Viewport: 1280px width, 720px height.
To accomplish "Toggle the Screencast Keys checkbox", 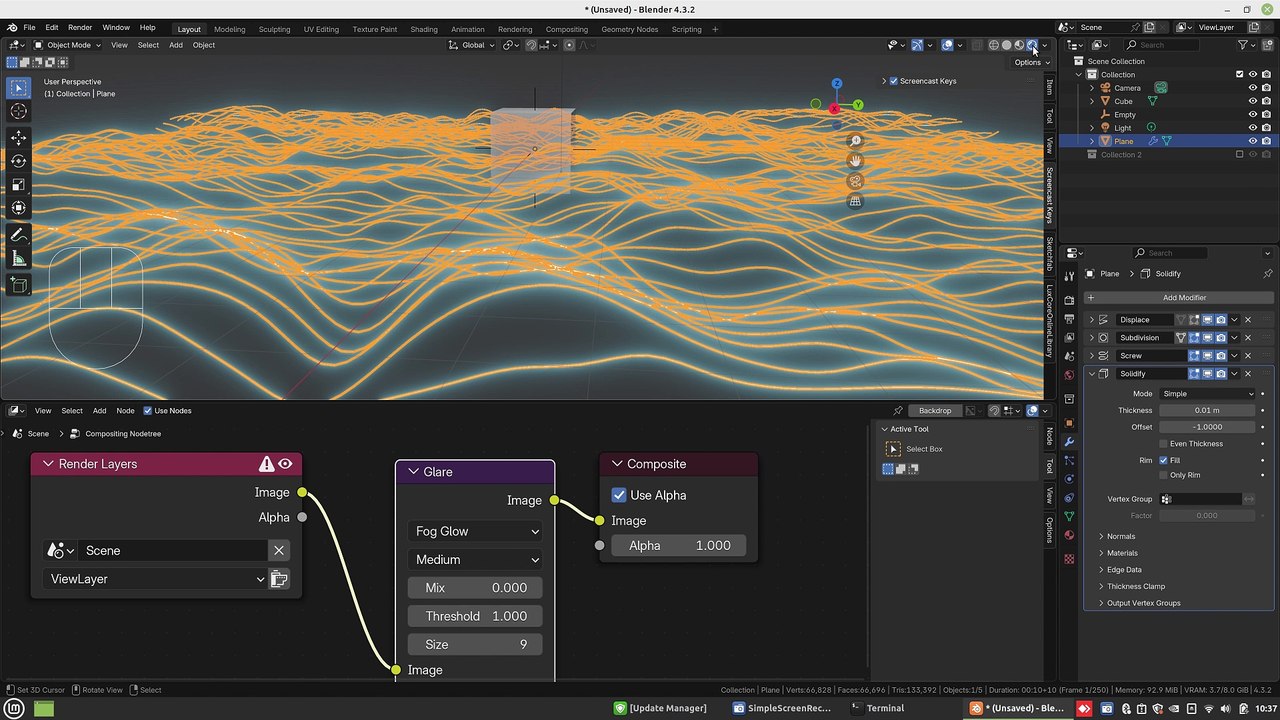I will [893, 81].
